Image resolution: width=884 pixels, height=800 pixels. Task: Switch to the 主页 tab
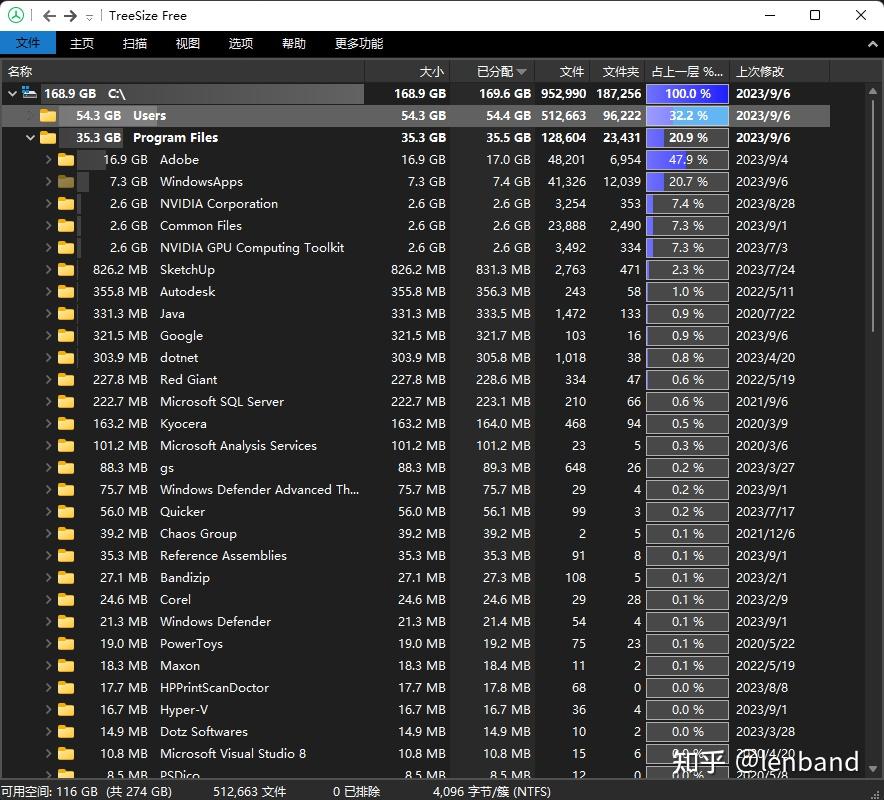point(82,43)
